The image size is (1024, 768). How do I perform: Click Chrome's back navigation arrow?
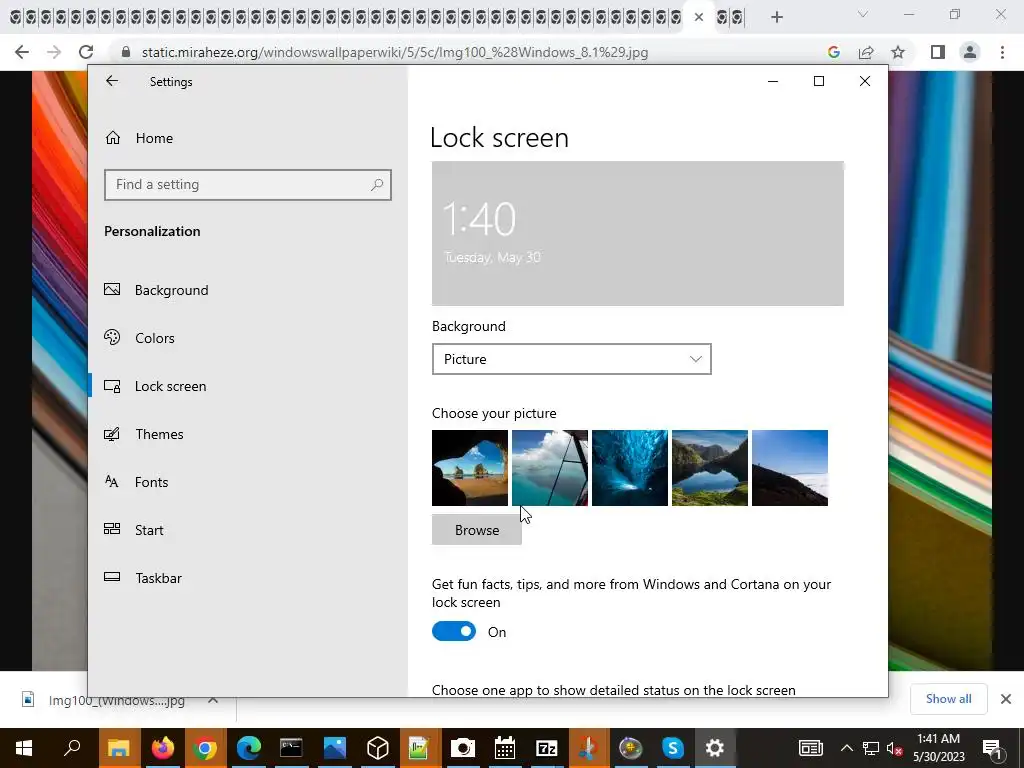coord(22,52)
